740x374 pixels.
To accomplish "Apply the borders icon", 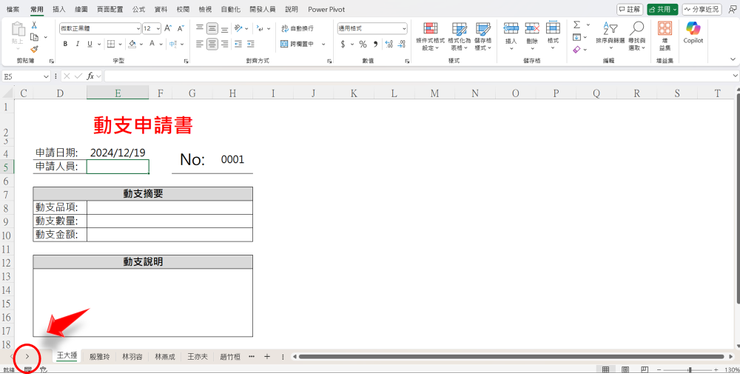I will (111, 44).
